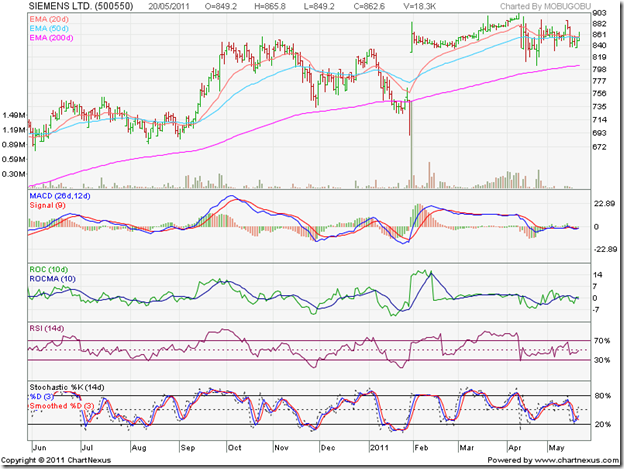
Task: Click the ROCMA (10) legend label
Action: (x=53, y=279)
